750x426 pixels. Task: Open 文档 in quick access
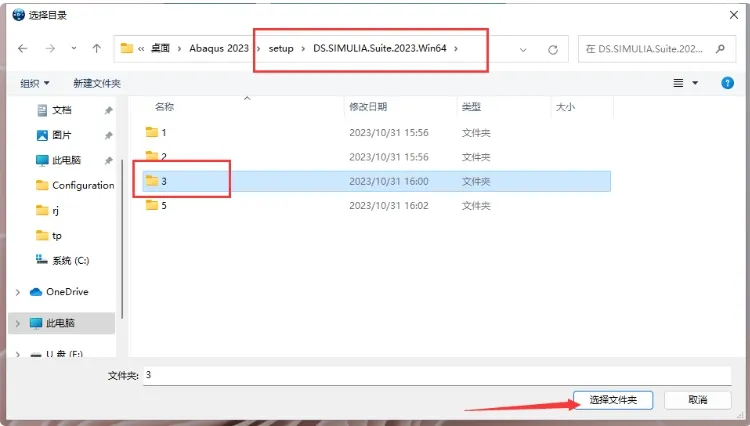pyautogui.click(x=61, y=110)
